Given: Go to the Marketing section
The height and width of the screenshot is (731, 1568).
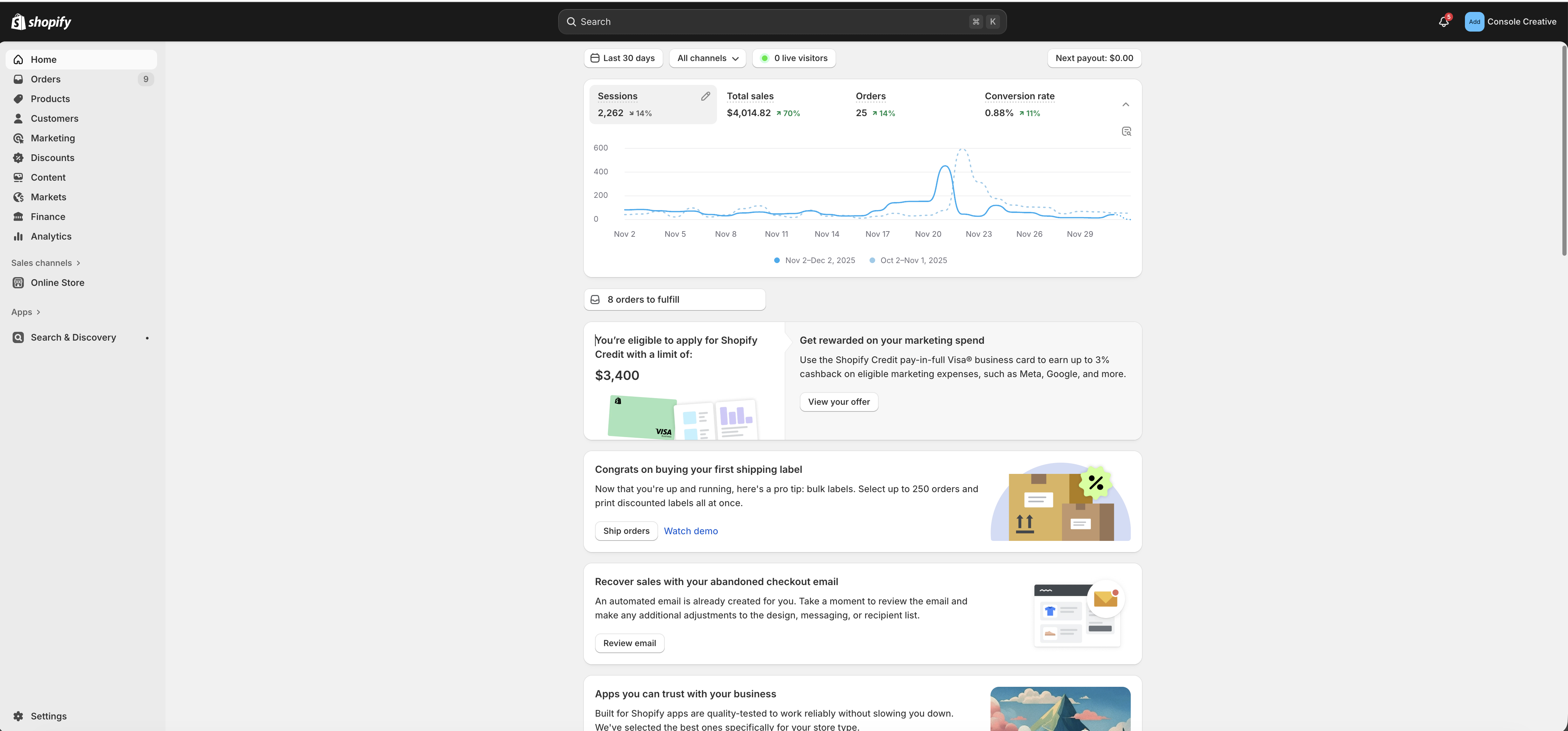Looking at the screenshot, I should (x=53, y=138).
